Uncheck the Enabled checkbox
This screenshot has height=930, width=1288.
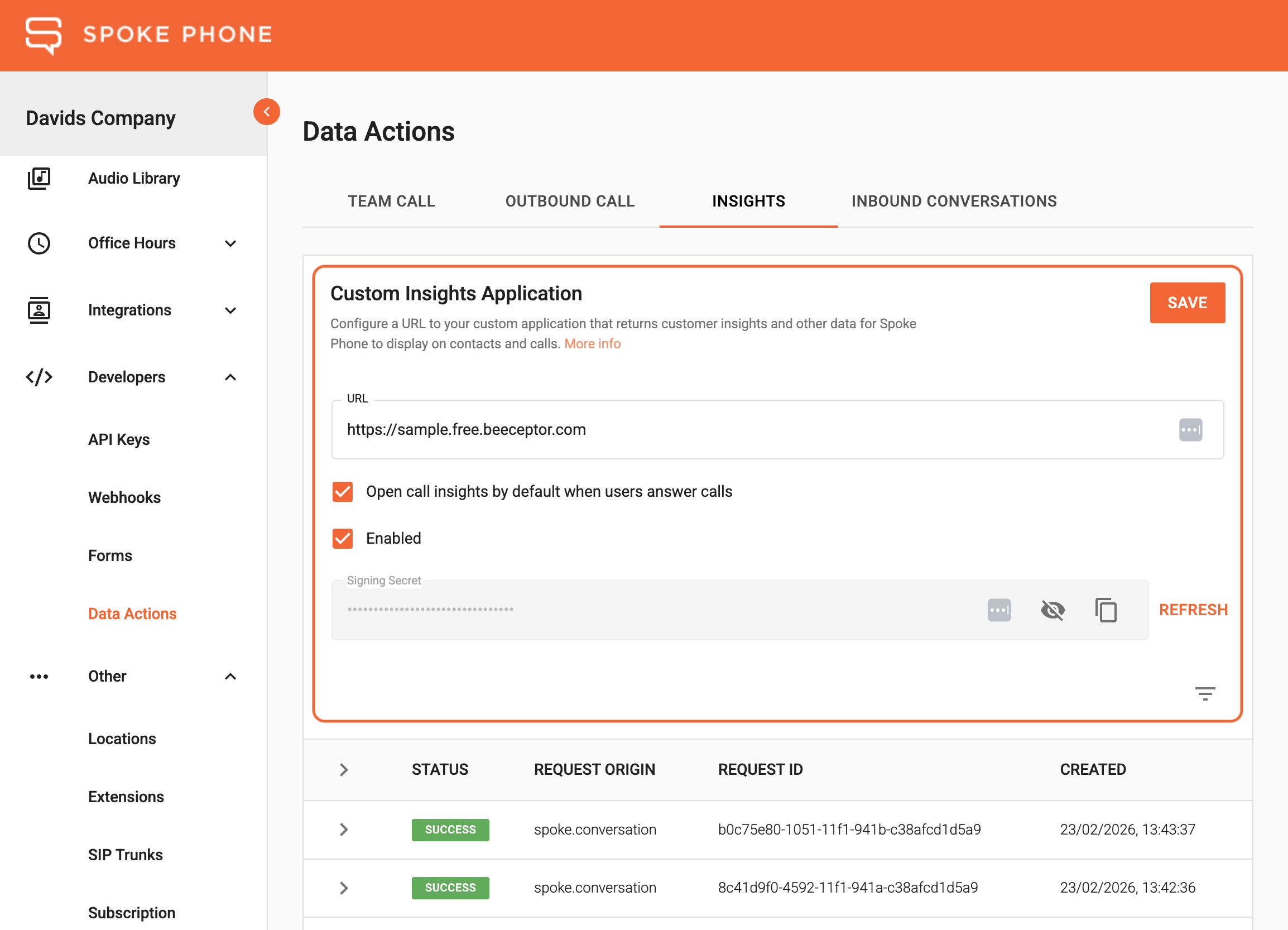click(343, 538)
